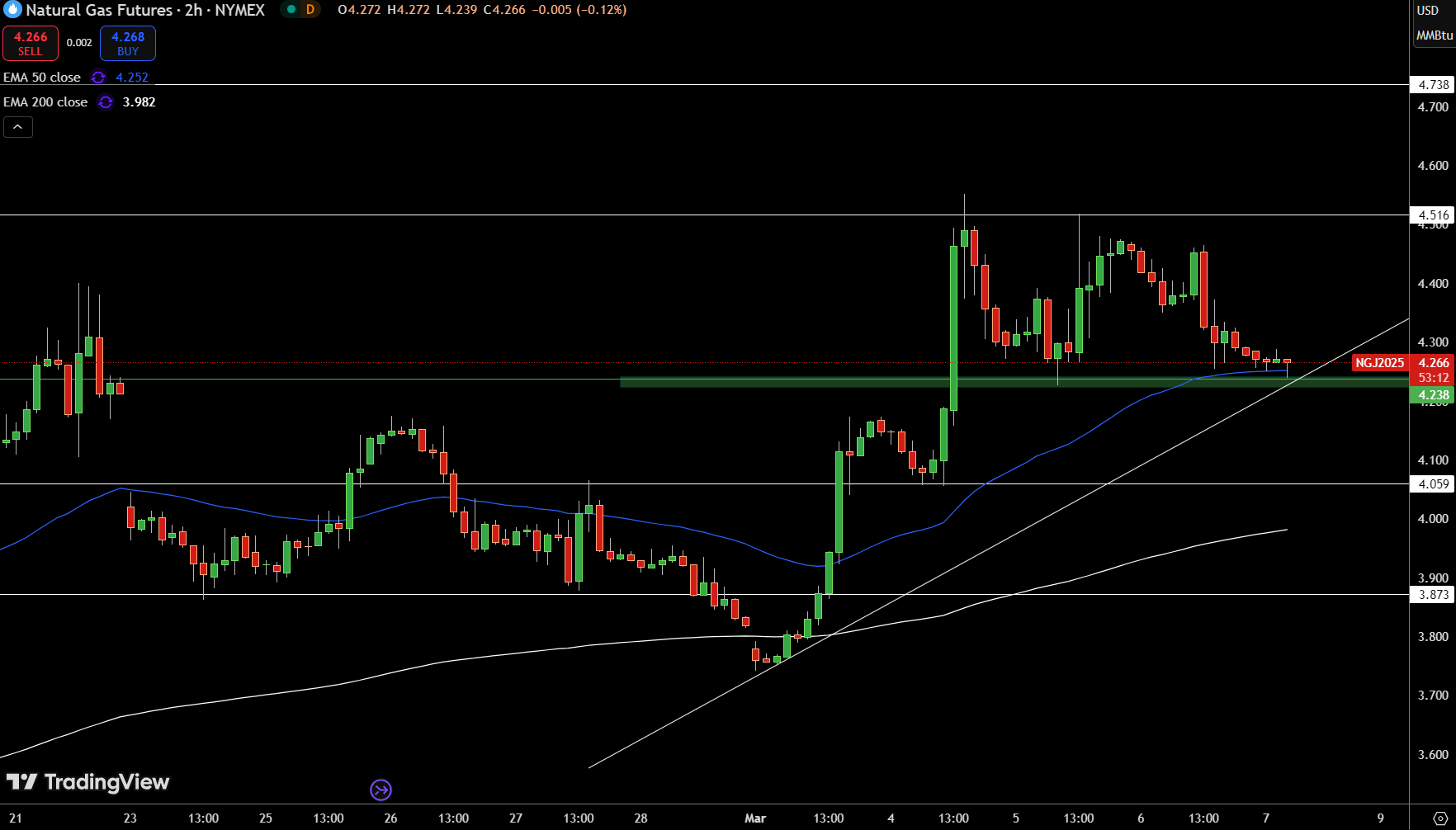Select the EMA 50 close indicator label
Viewport: 1456px width, 830px height.
[x=42, y=77]
